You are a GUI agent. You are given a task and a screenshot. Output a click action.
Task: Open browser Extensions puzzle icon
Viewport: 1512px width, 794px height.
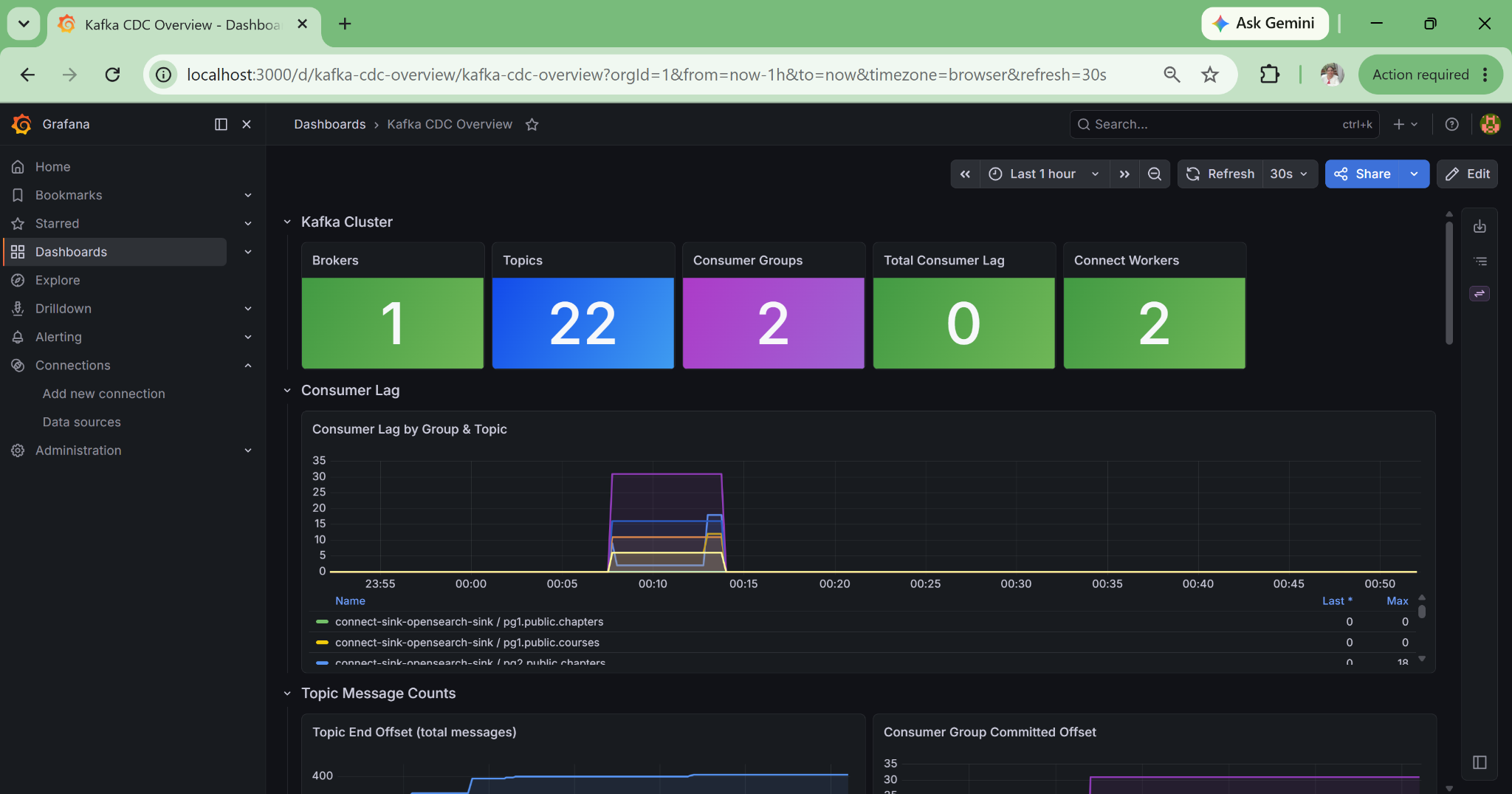coord(1269,75)
